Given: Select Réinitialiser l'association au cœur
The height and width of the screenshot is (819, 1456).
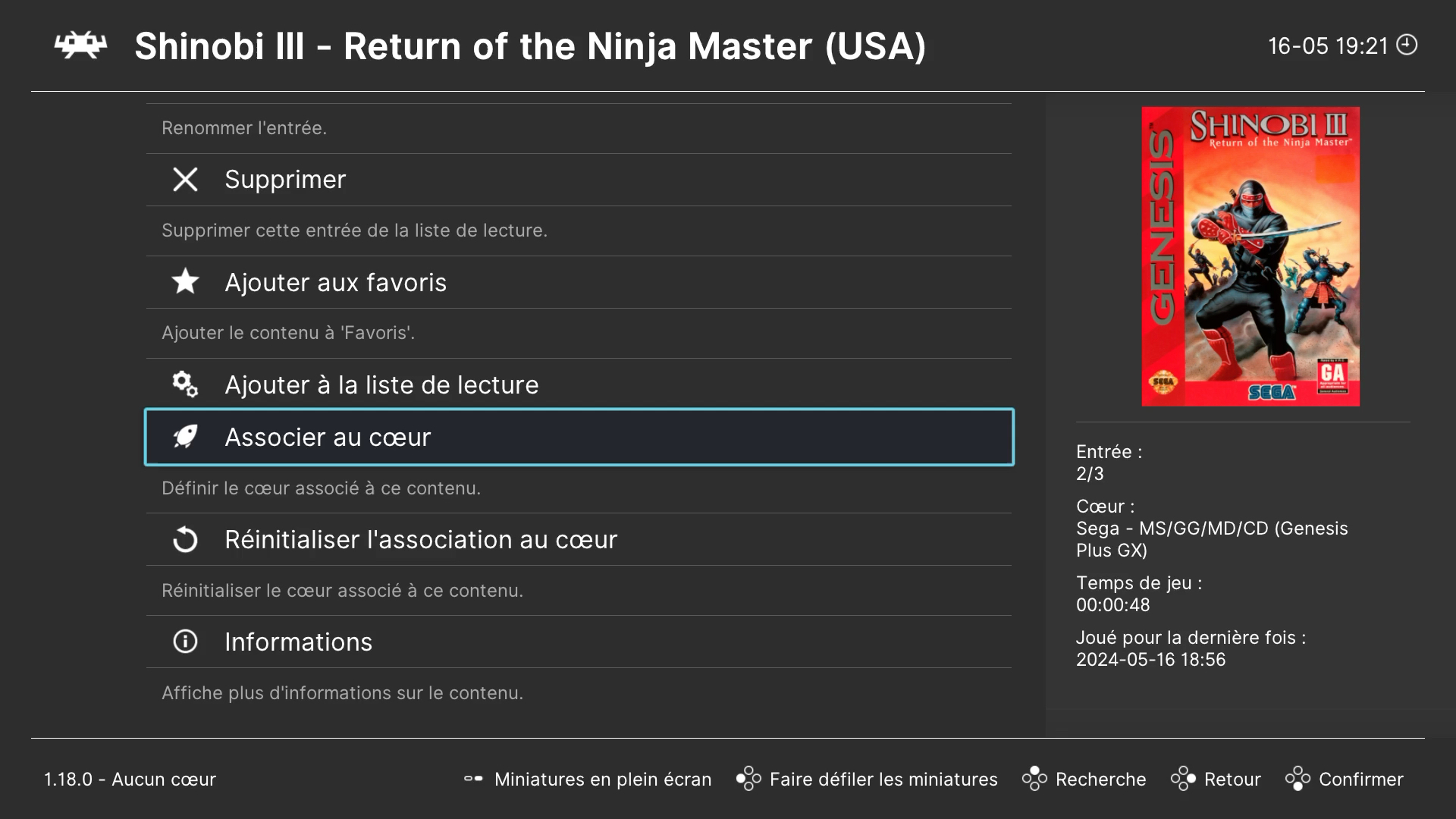Looking at the screenshot, I should click(x=421, y=539).
